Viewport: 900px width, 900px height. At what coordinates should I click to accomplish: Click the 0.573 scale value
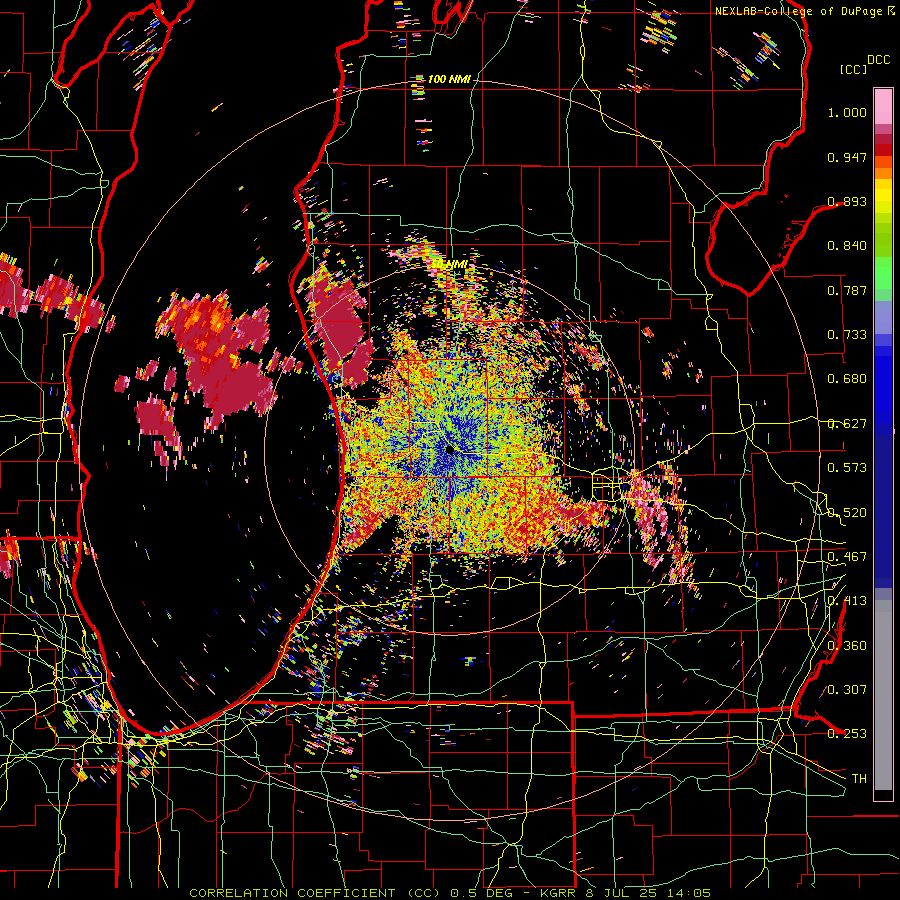[x=847, y=468]
